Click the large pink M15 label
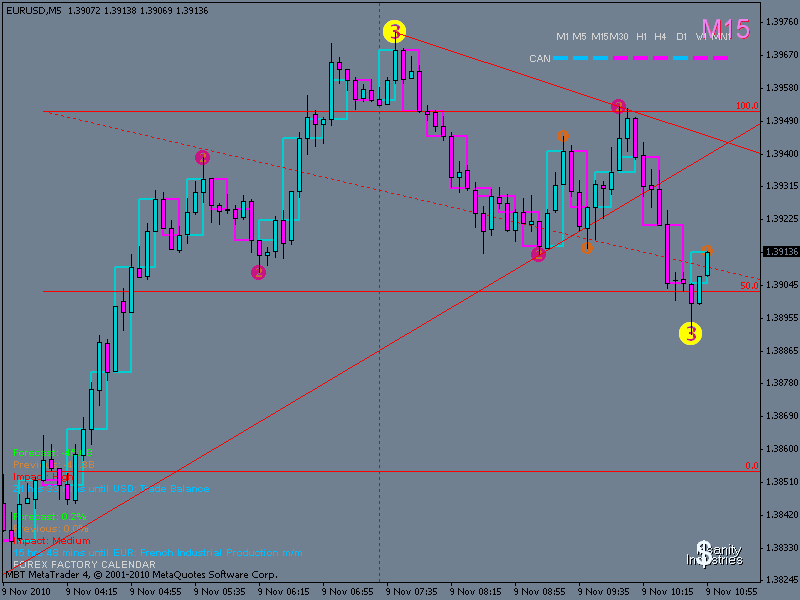The width and height of the screenshot is (800, 600). point(726,29)
